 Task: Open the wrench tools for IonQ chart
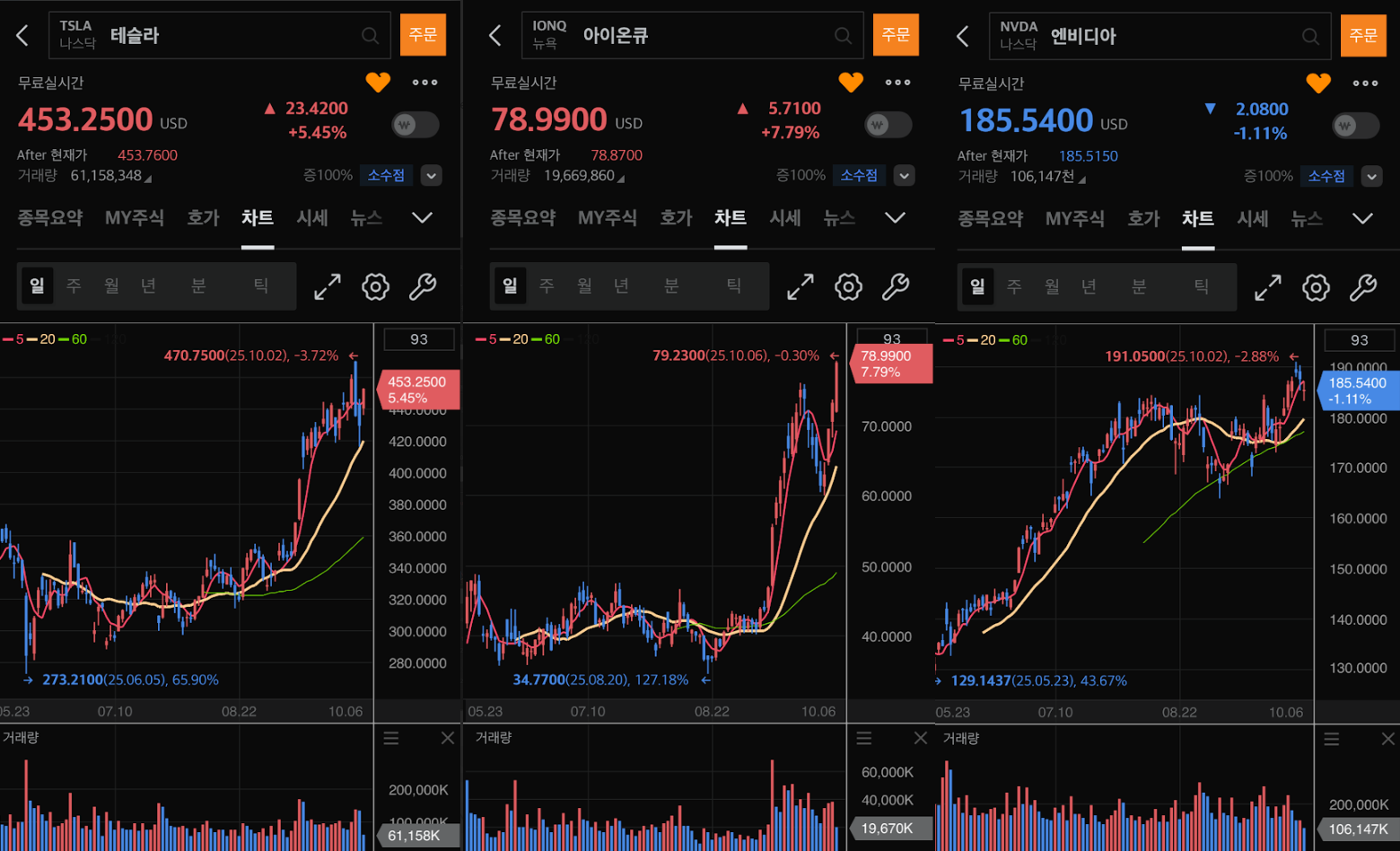pyautogui.click(x=896, y=287)
